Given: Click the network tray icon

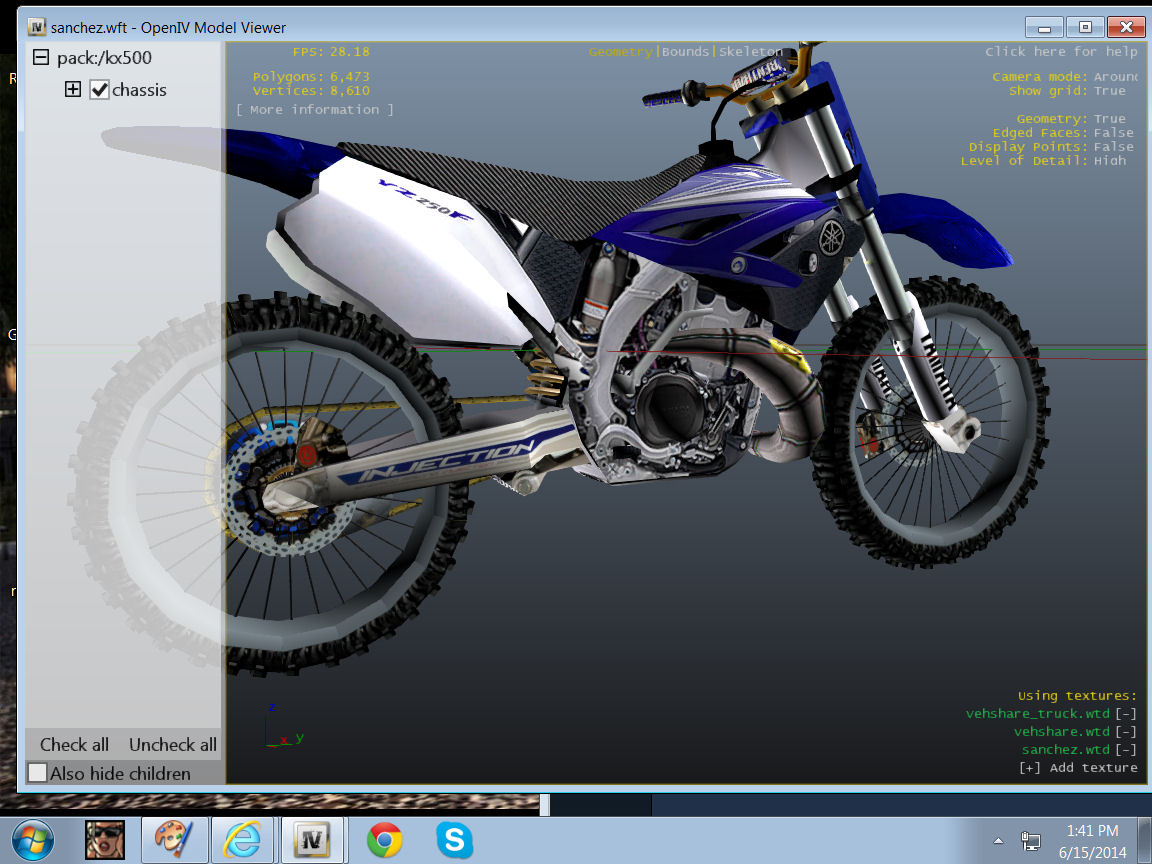Looking at the screenshot, I should pyautogui.click(x=1031, y=840).
